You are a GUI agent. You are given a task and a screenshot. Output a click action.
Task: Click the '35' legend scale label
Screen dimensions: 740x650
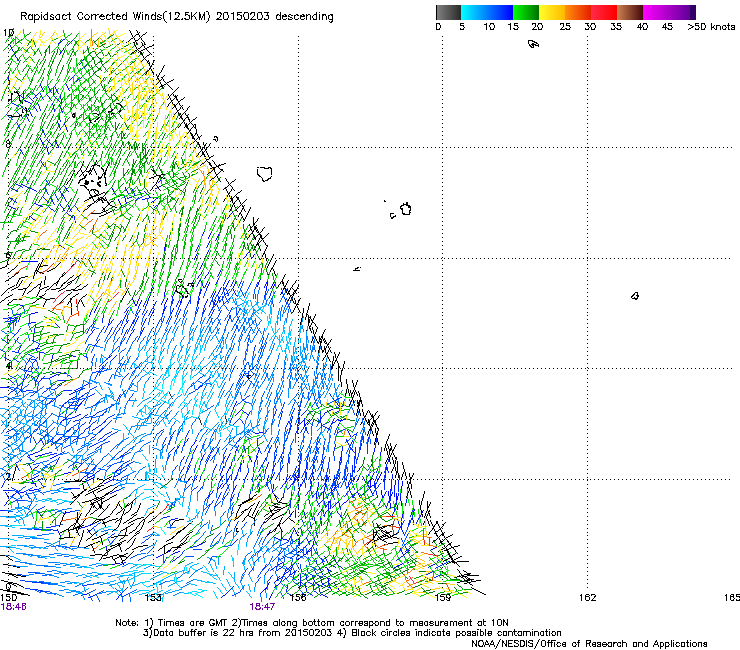[616, 27]
